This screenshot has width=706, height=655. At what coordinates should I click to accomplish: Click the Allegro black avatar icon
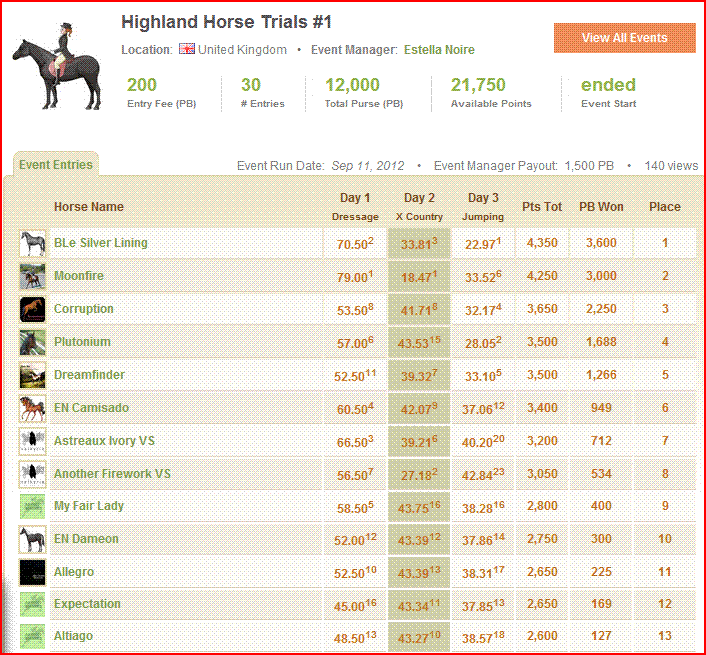coord(32,572)
